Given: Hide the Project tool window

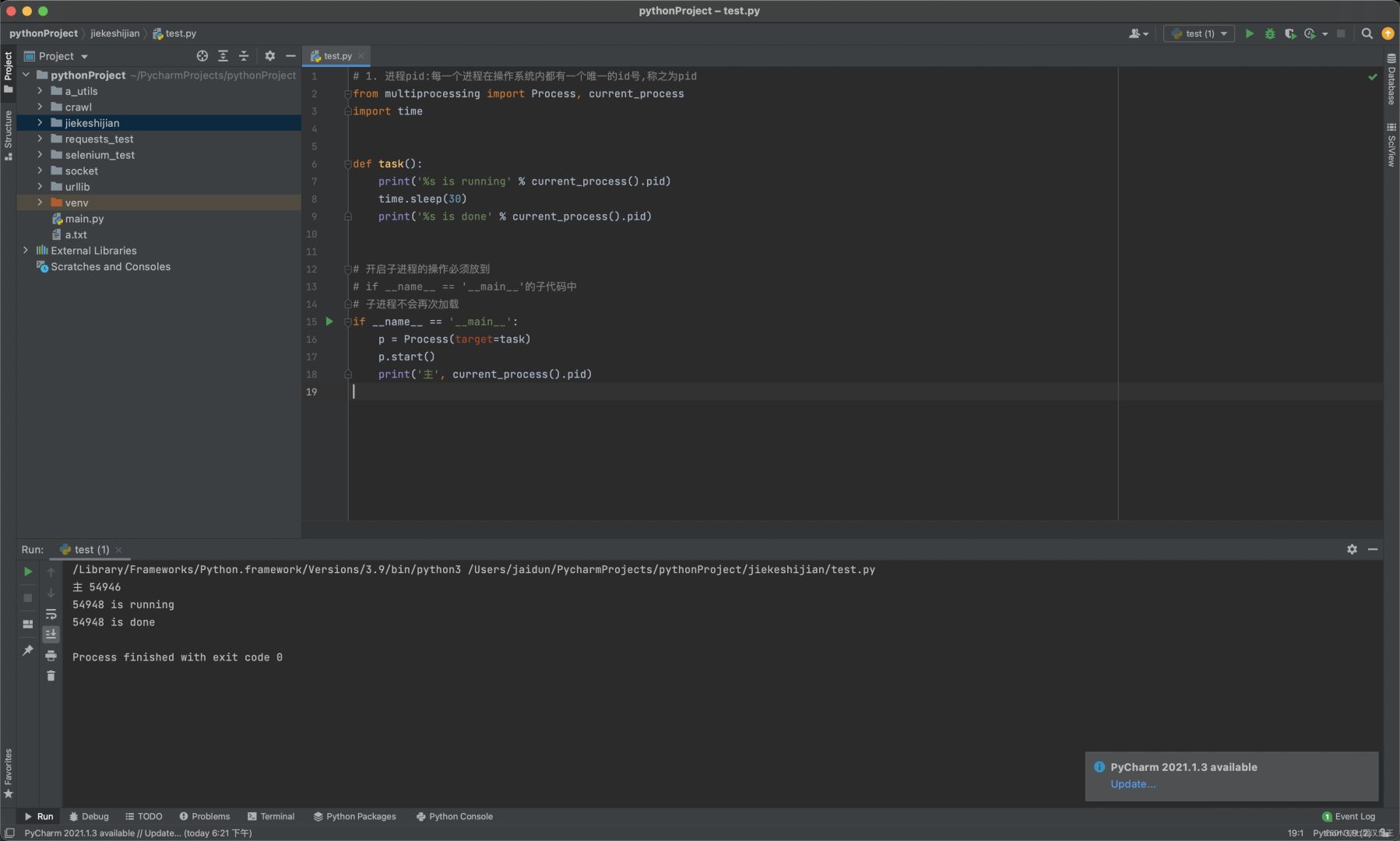Looking at the screenshot, I should click(290, 56).
